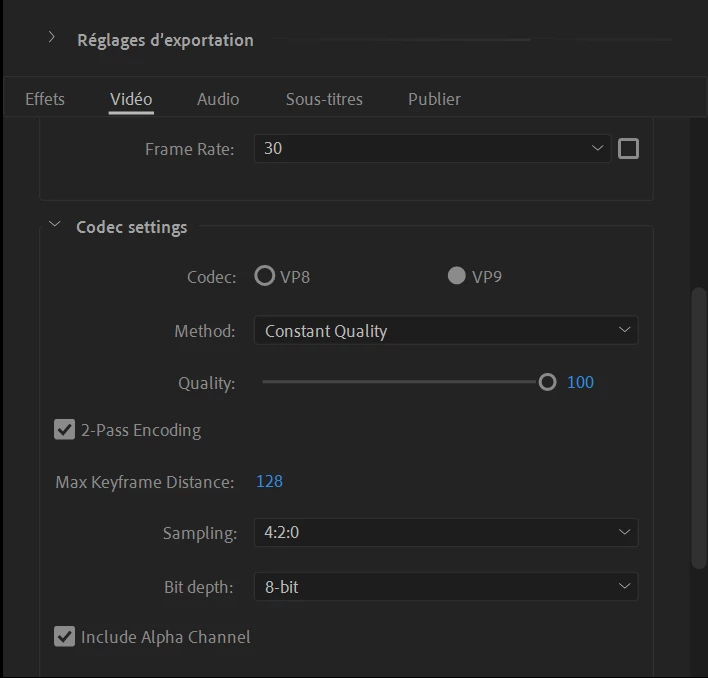Image resolution: width=708 pixels, height=678 pixels.
Task: Select the VP9 codec radio button
Action: point(457,276)
